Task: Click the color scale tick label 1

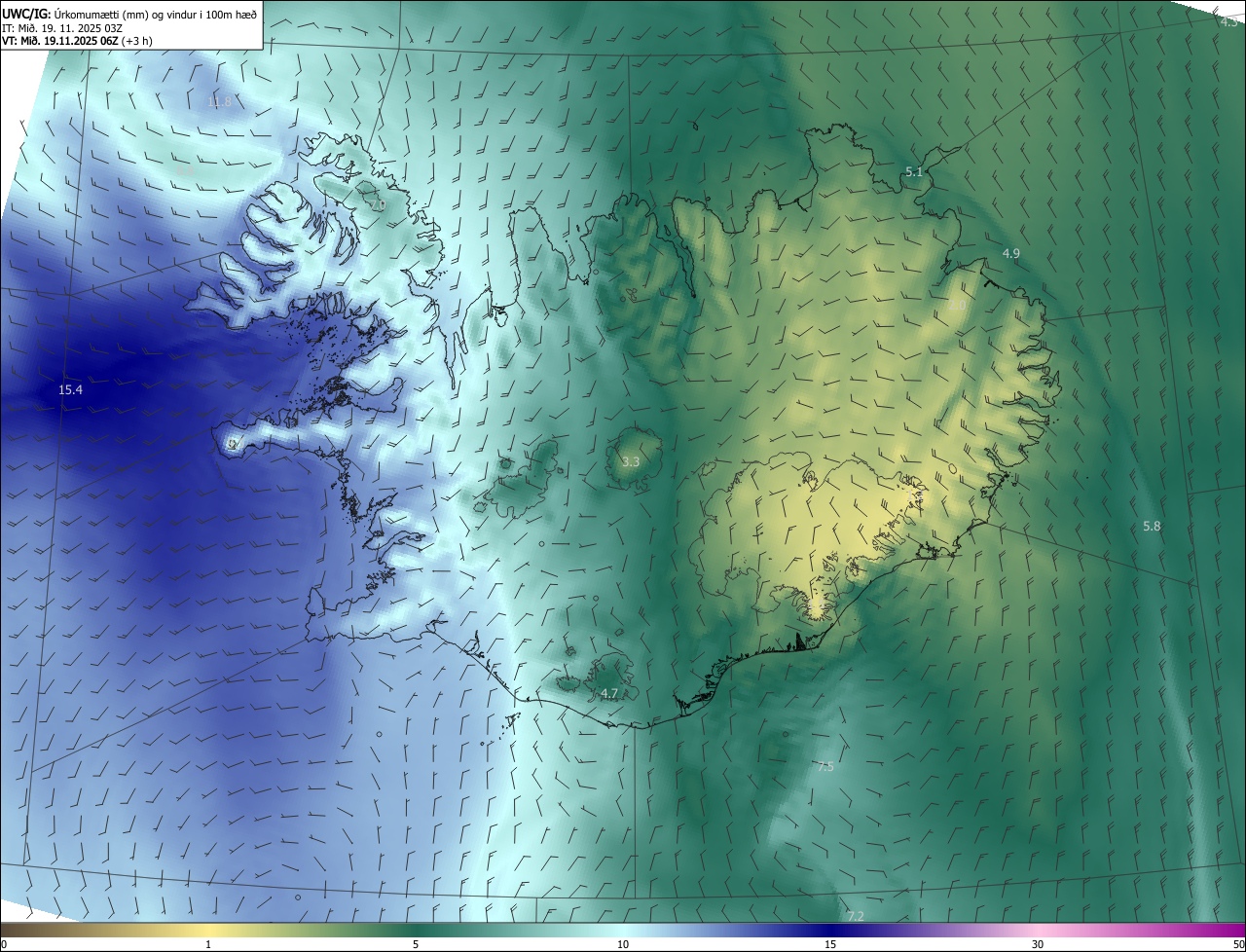Action: point(208,944)
